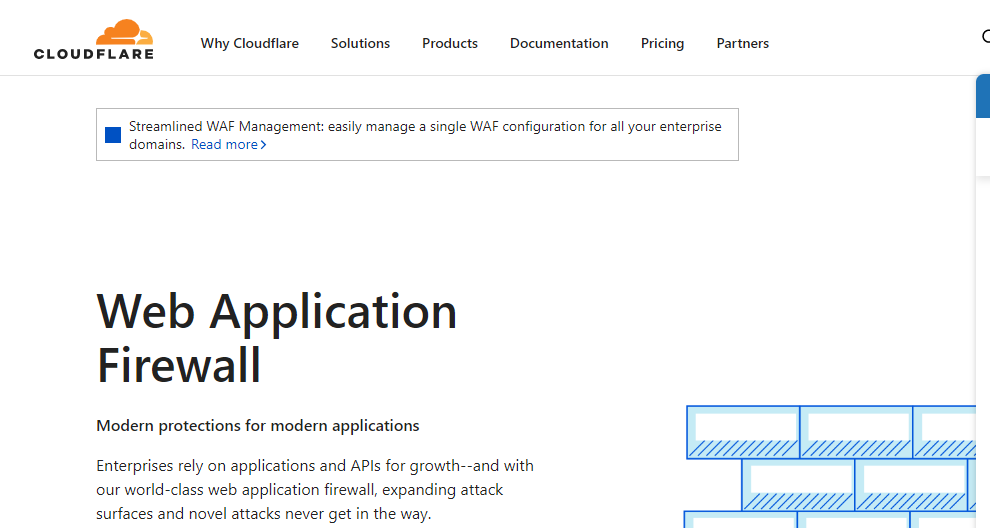Click the white side panel below blue header

pos(982,300)
